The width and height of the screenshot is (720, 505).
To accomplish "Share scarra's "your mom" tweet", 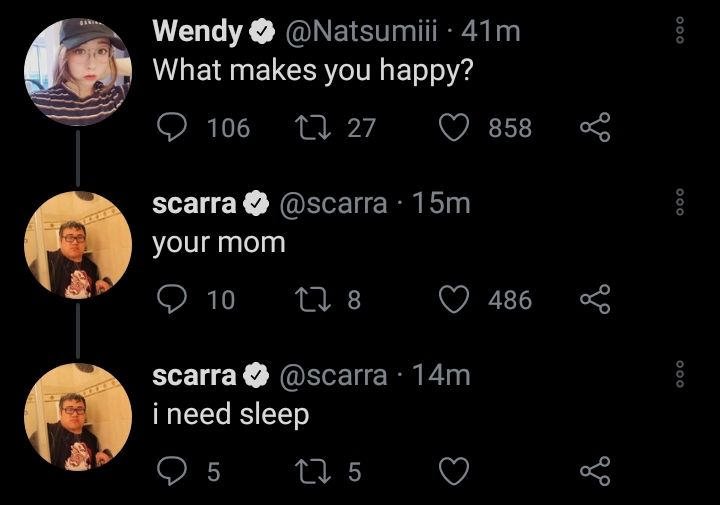I will (595, 300).
